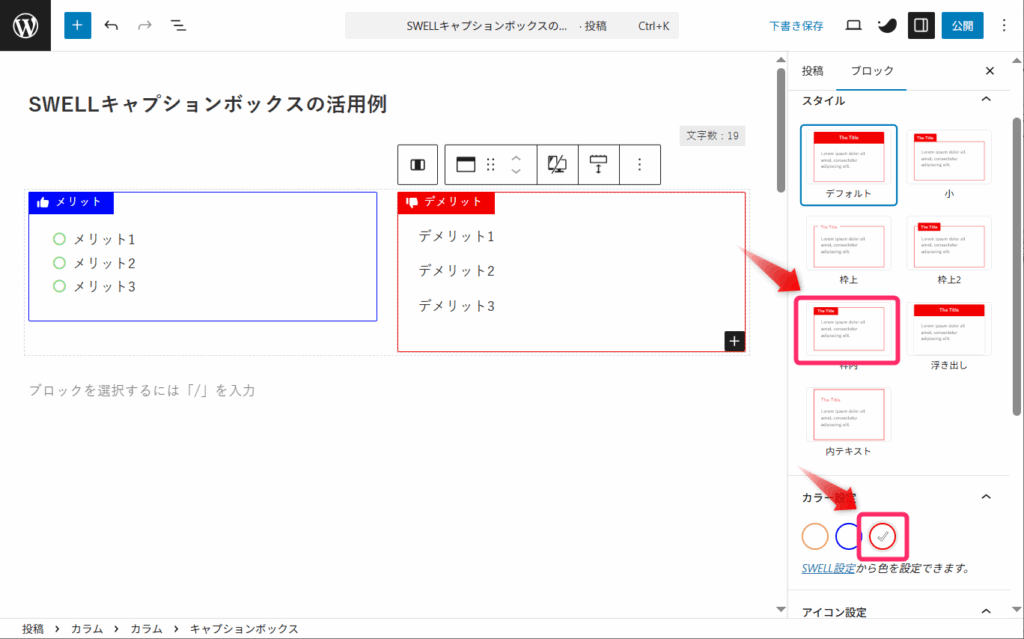The image size is (1024, 639).
Task: Click the empty paragraph block placeholder
Action: pyautogui.click(x=142, y=391)
